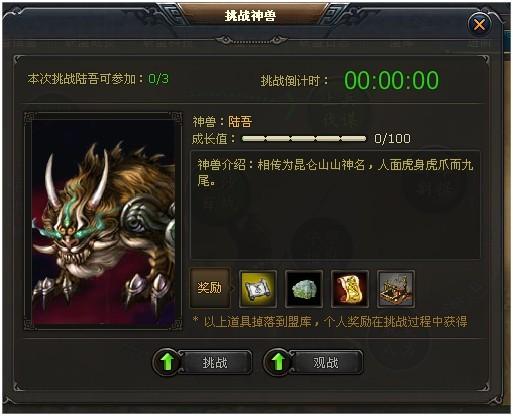513x416 pixels.
Task: Open the golden scroll reward item
Action: (350, 289)
